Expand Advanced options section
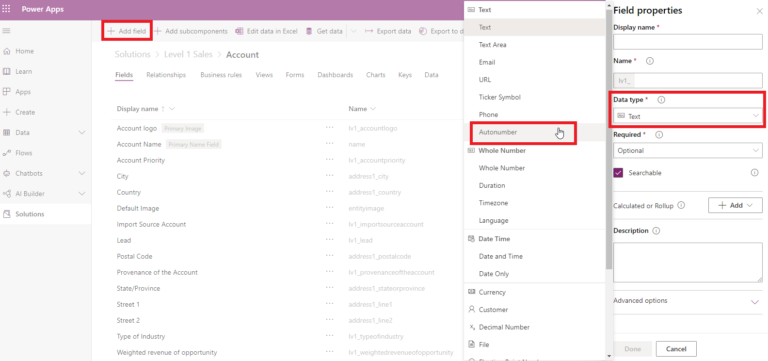Screen dimensions: 768x361 755,301
